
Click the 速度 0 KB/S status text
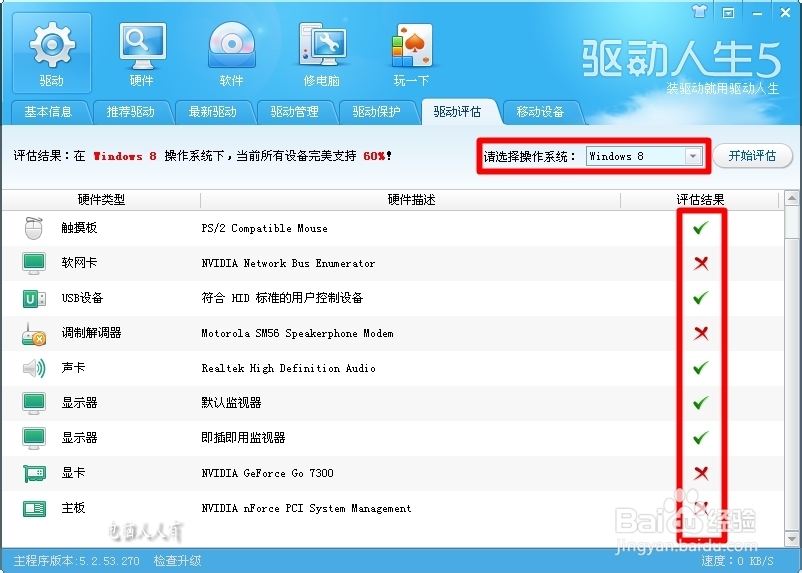[x=737, y=561]
